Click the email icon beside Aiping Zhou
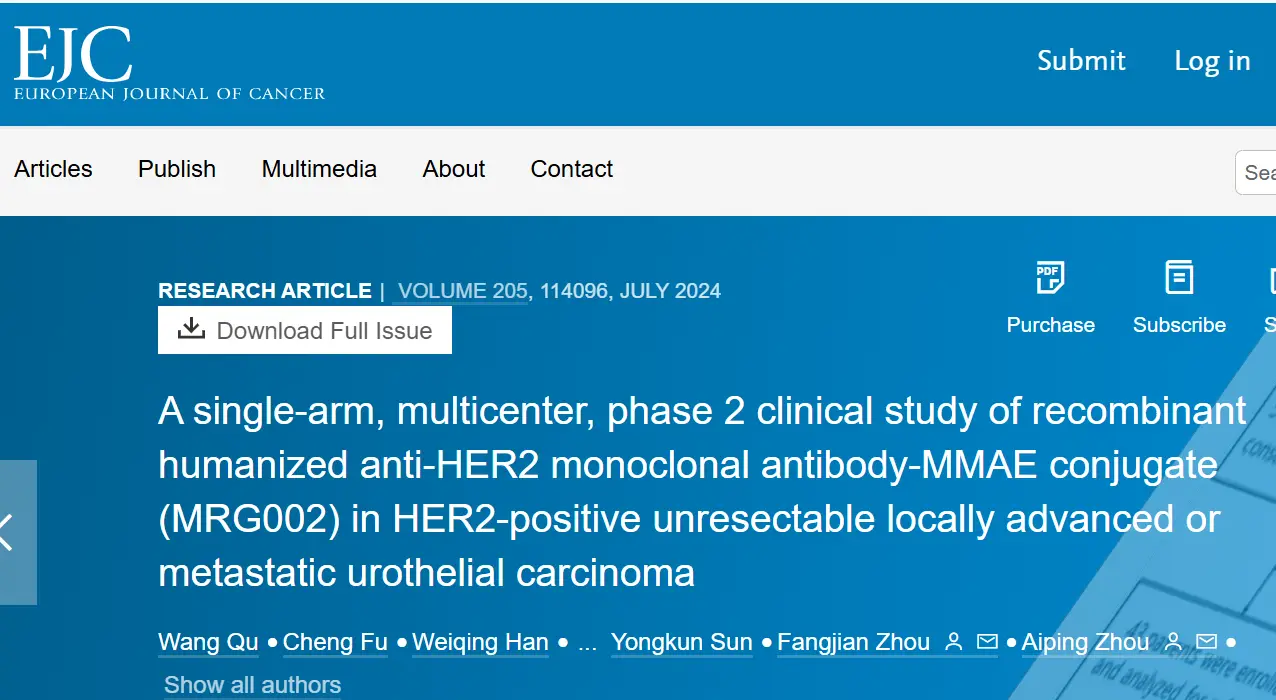Viewport: 1276px width, 700px height. coord(1207,642)
